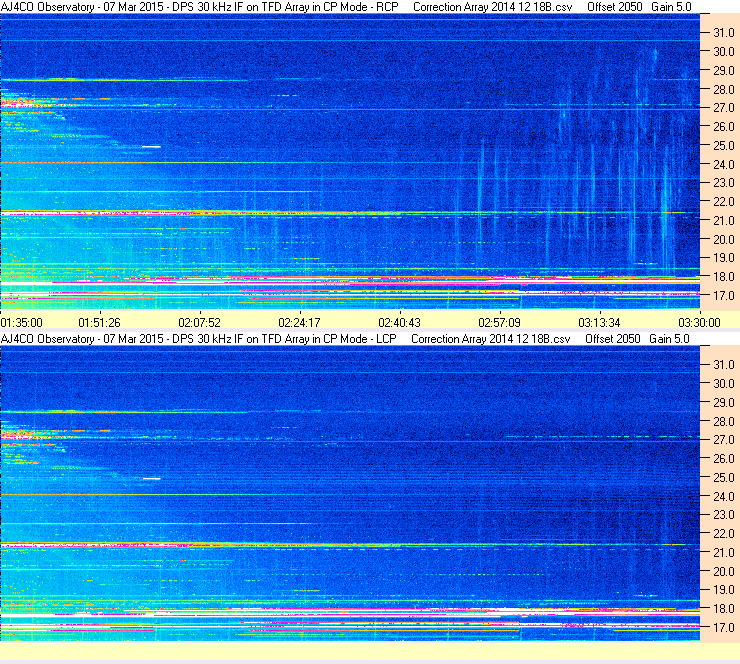Click the 26.0 frequency label on RCP axis
This screenshot has width=740, height=664.
[x=724, y=127]
